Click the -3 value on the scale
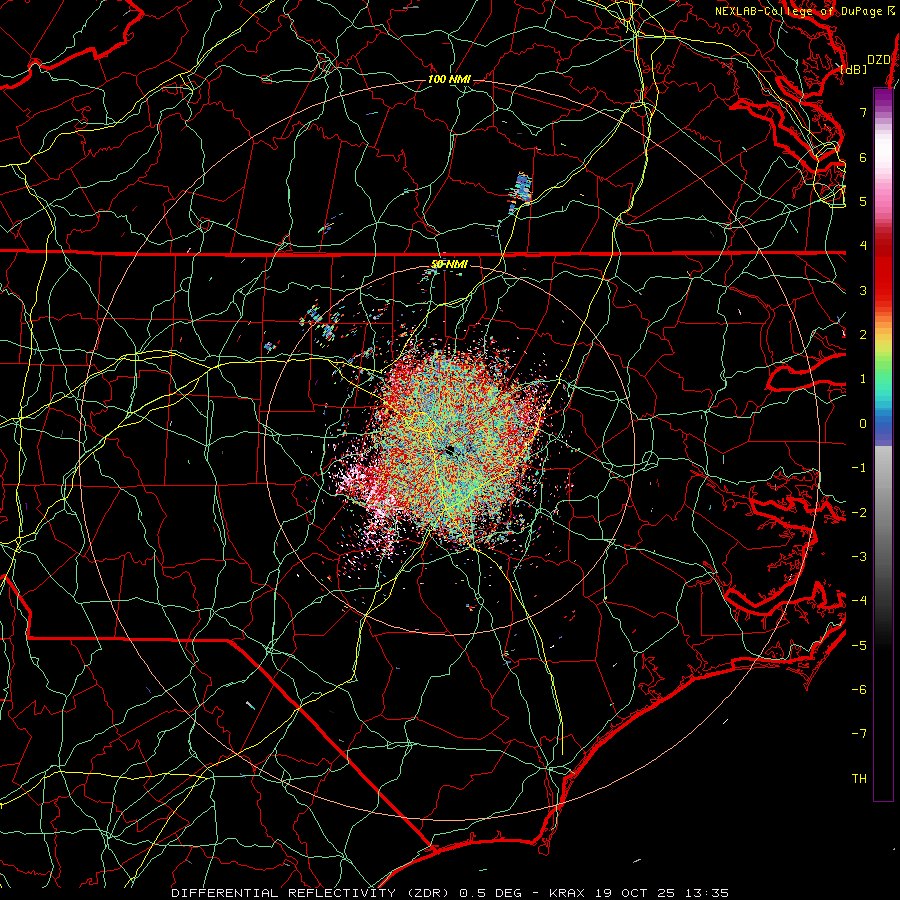Image resolution: width=900 pixels, height=900 pixels. pyautogui.click(x=859, y=557)
